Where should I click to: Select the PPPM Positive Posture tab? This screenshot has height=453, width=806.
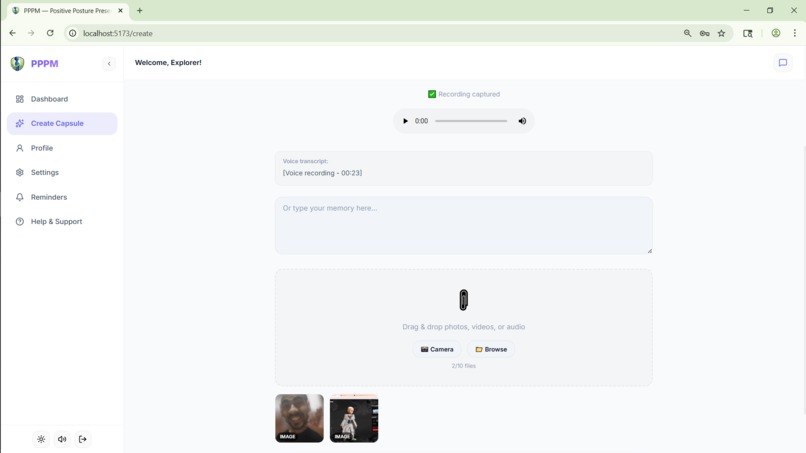pos(67,11)
